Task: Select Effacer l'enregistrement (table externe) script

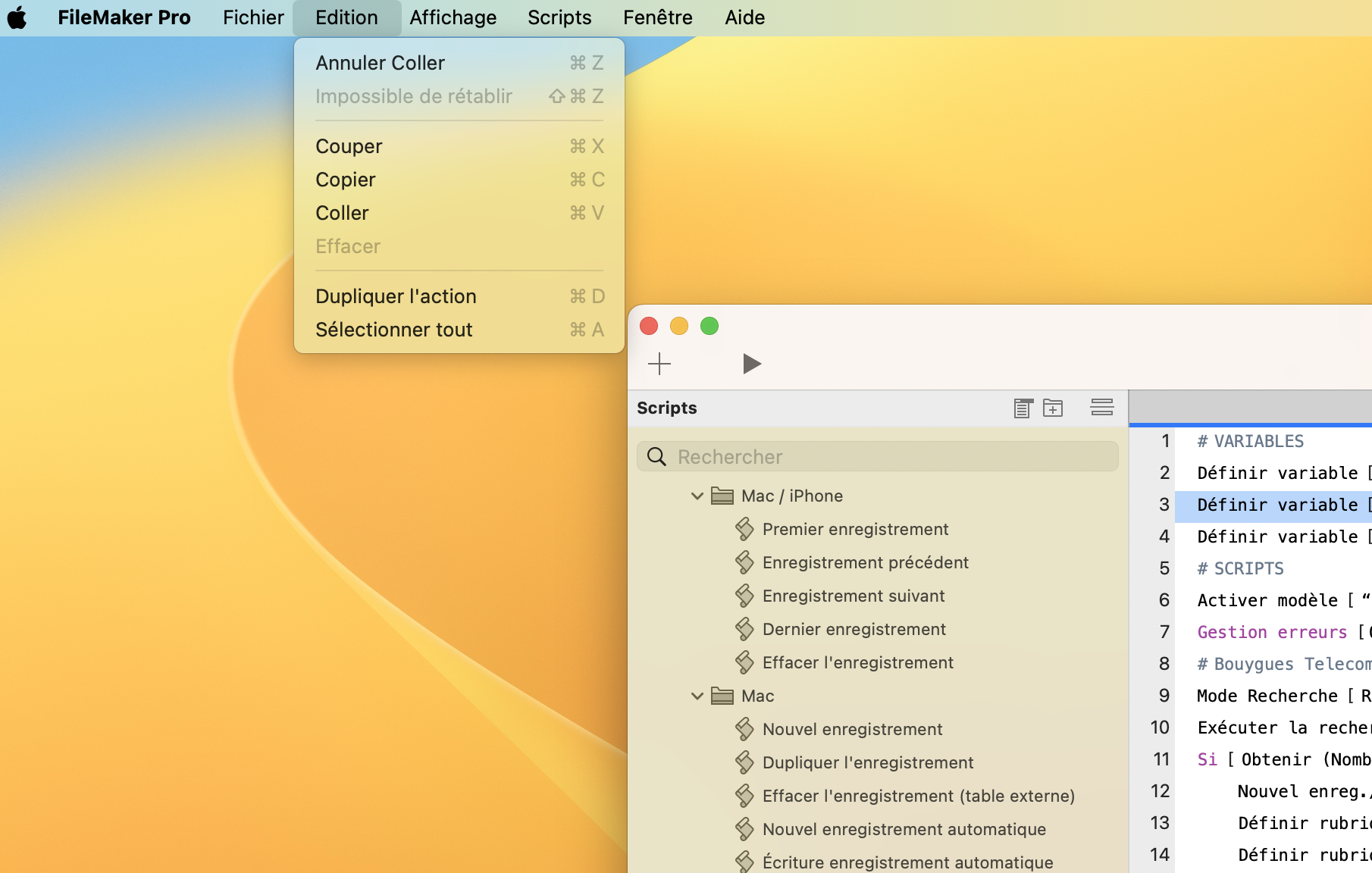Action: tap(919, 796)
